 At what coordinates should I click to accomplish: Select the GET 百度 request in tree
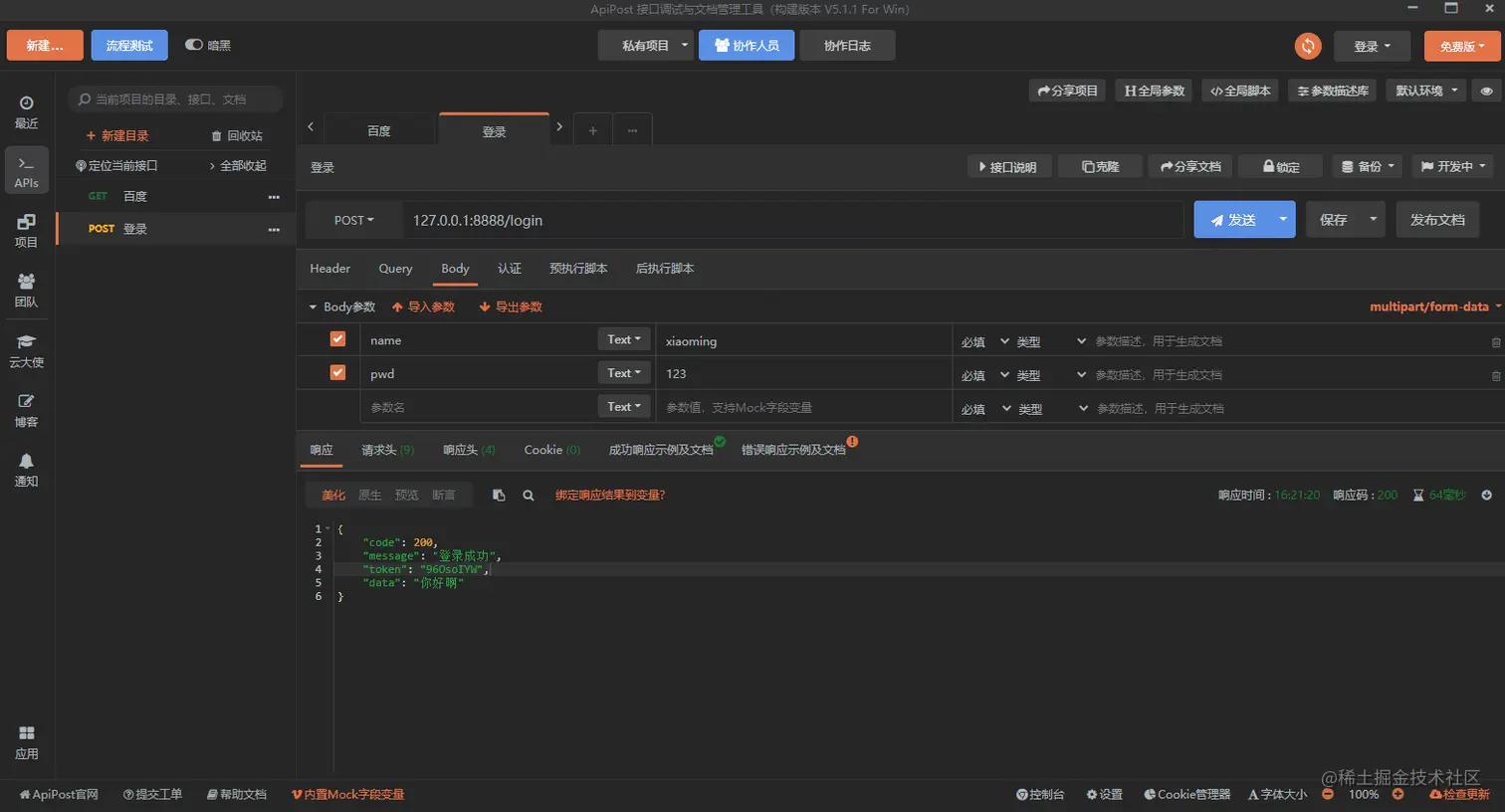tap(175, 197)
